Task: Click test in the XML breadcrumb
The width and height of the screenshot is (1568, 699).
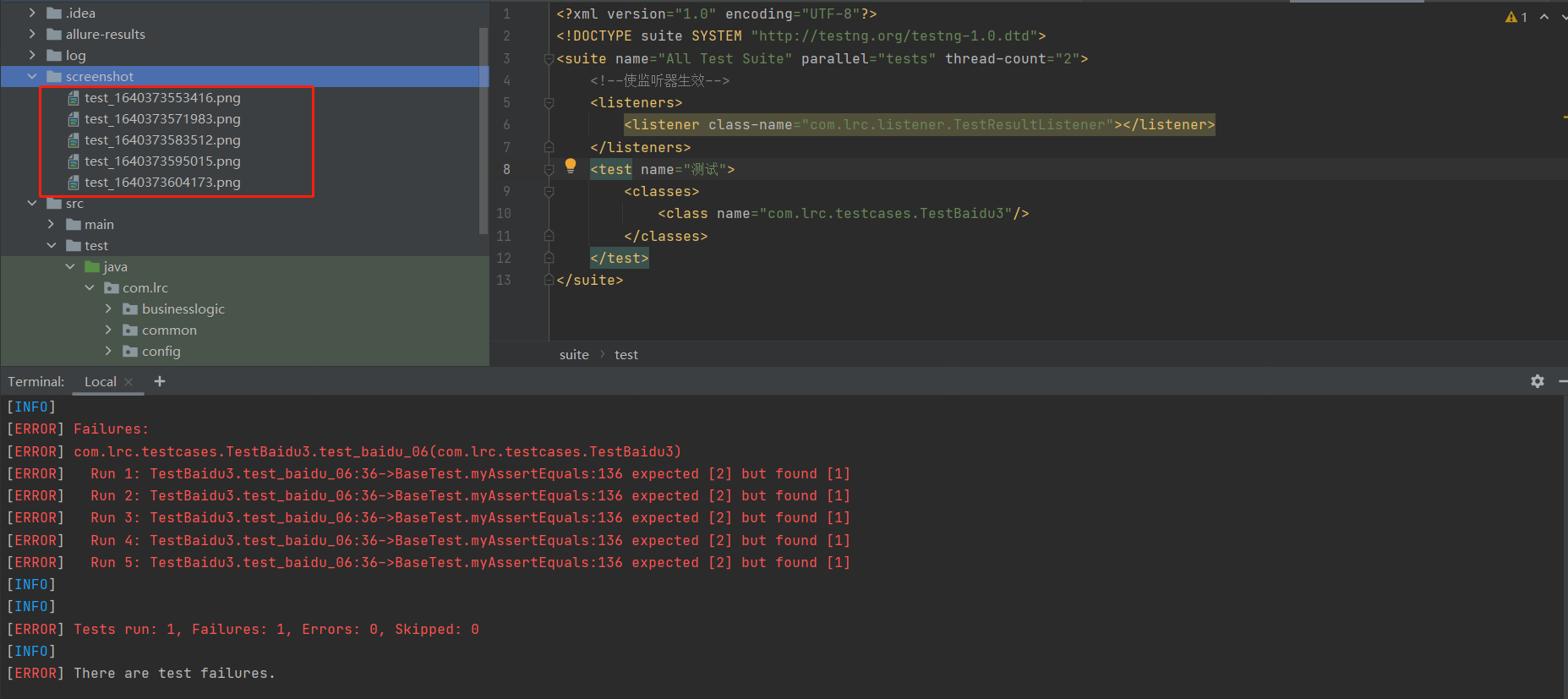Action: (x=626, y=355)
